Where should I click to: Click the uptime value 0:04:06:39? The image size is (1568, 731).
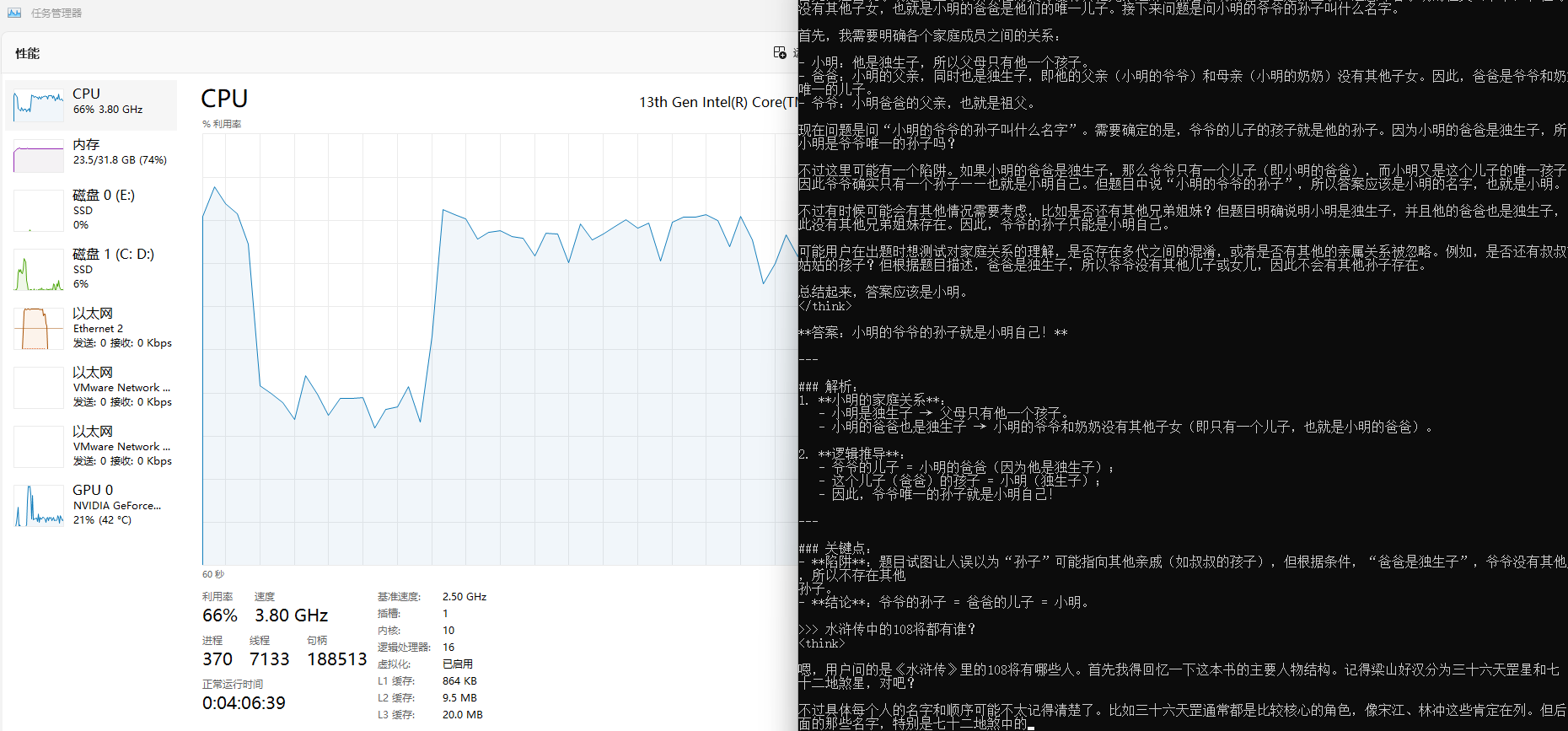(x=244, y=703)
